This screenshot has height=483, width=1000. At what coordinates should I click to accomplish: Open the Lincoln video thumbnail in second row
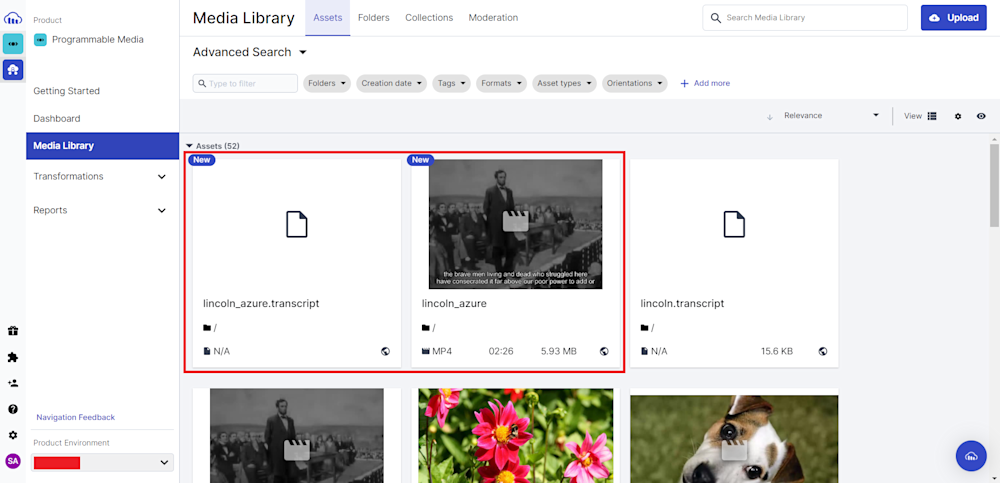coord(297,436)
